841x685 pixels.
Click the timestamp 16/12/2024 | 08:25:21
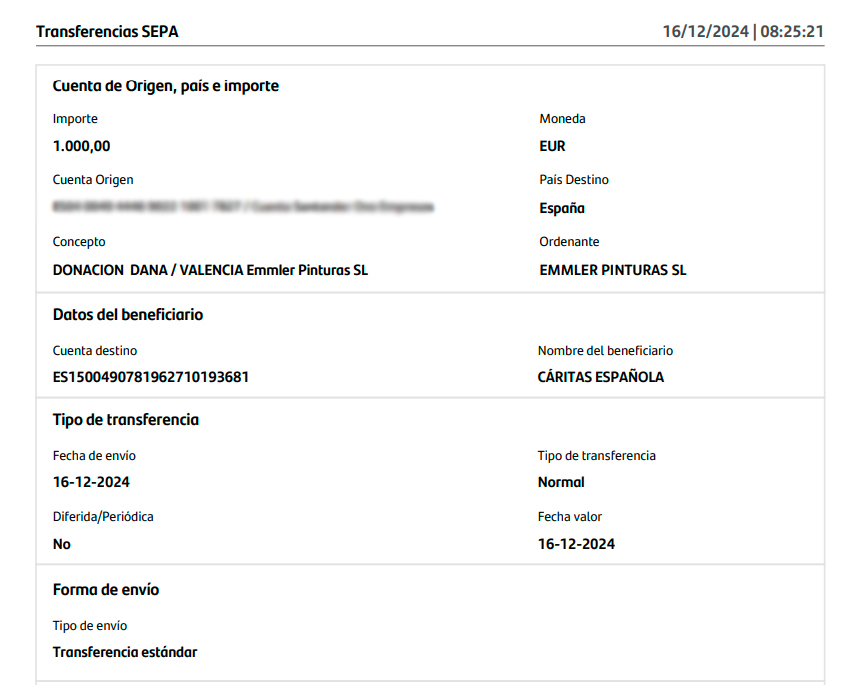743,32
